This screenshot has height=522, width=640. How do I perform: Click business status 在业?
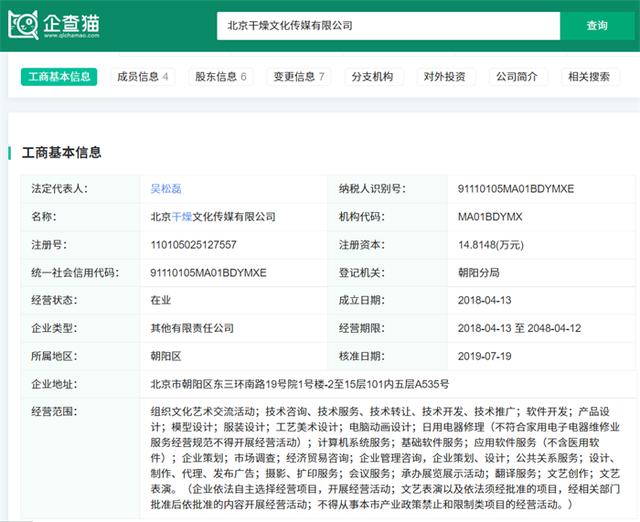tap(161, 300)
